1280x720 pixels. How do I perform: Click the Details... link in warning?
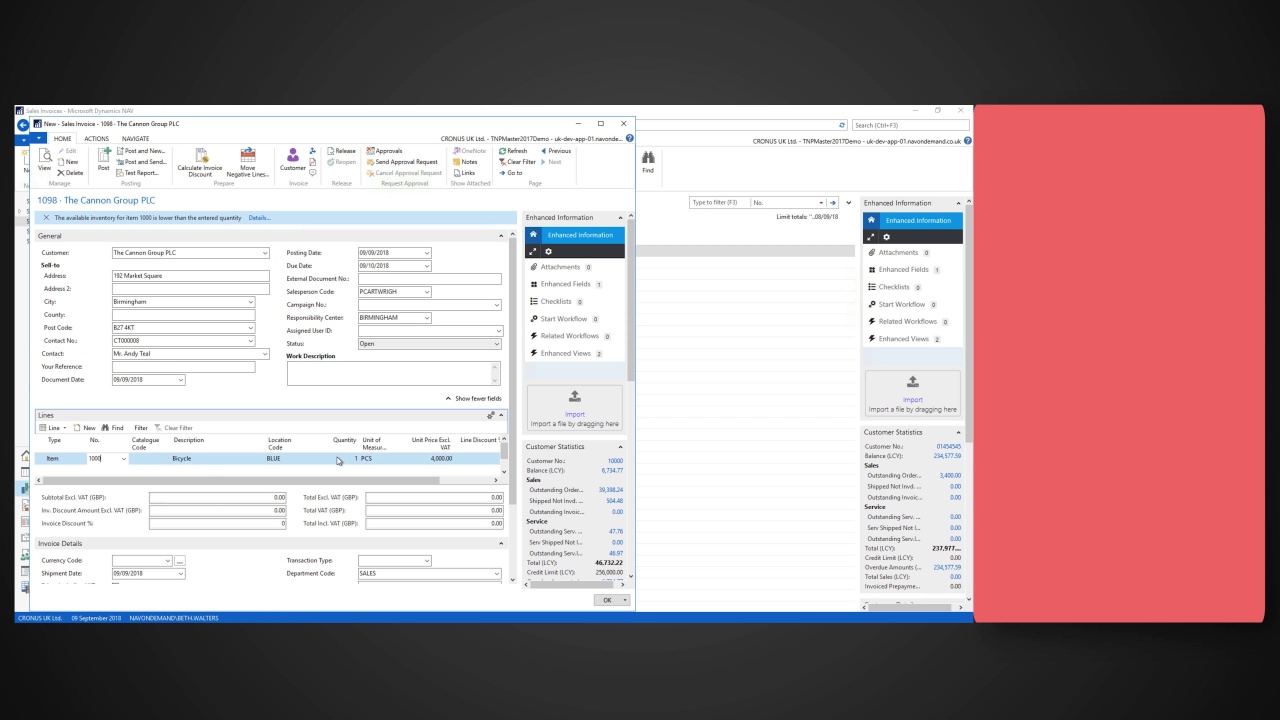[x=259, y=217]
